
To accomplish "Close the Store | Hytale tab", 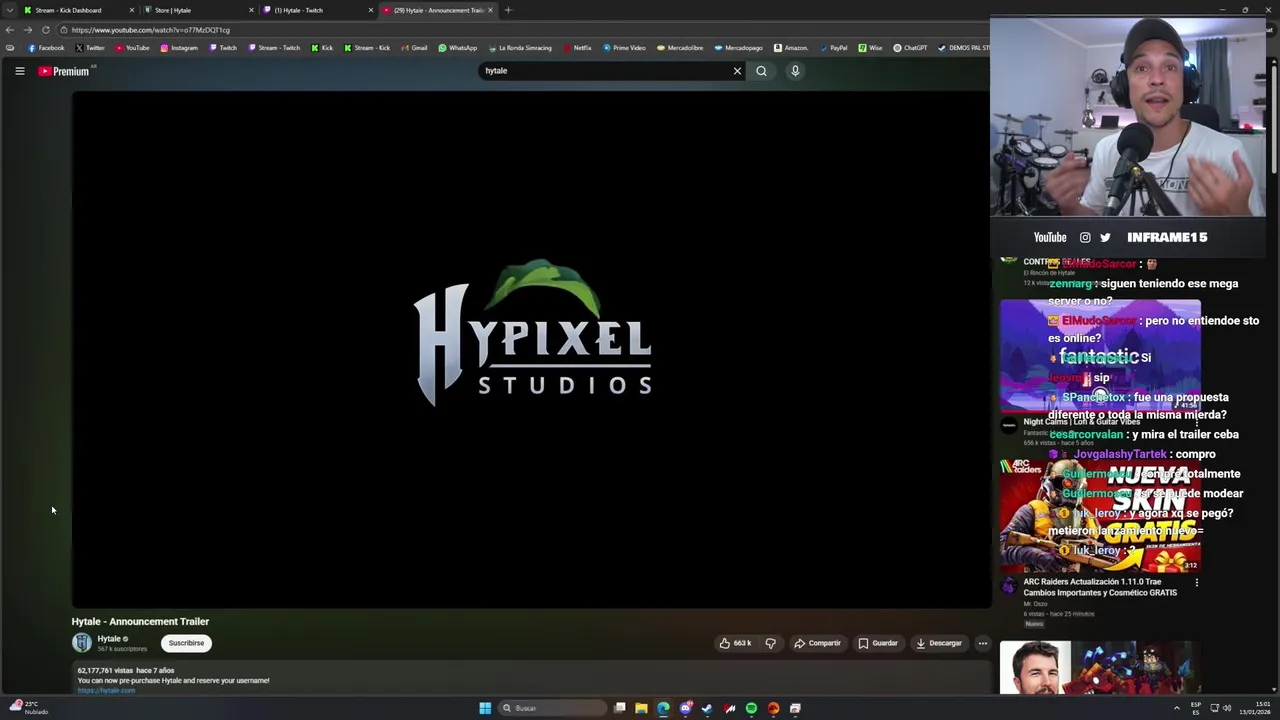I will [x=251, y=10].
